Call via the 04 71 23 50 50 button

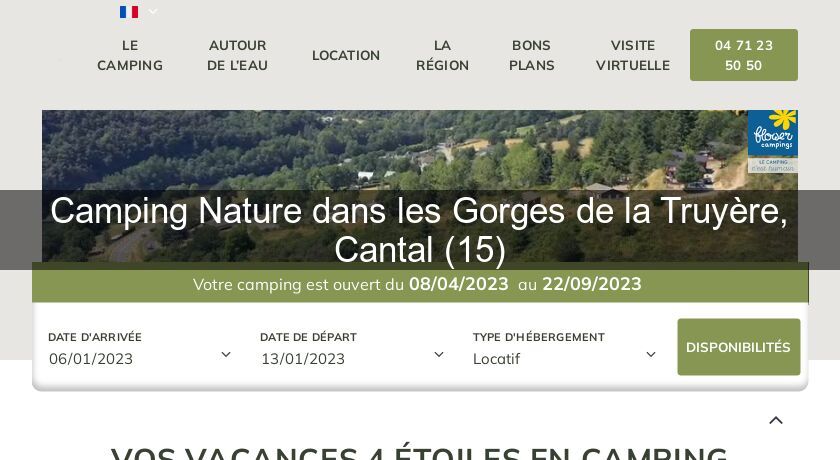click(744, 55)
